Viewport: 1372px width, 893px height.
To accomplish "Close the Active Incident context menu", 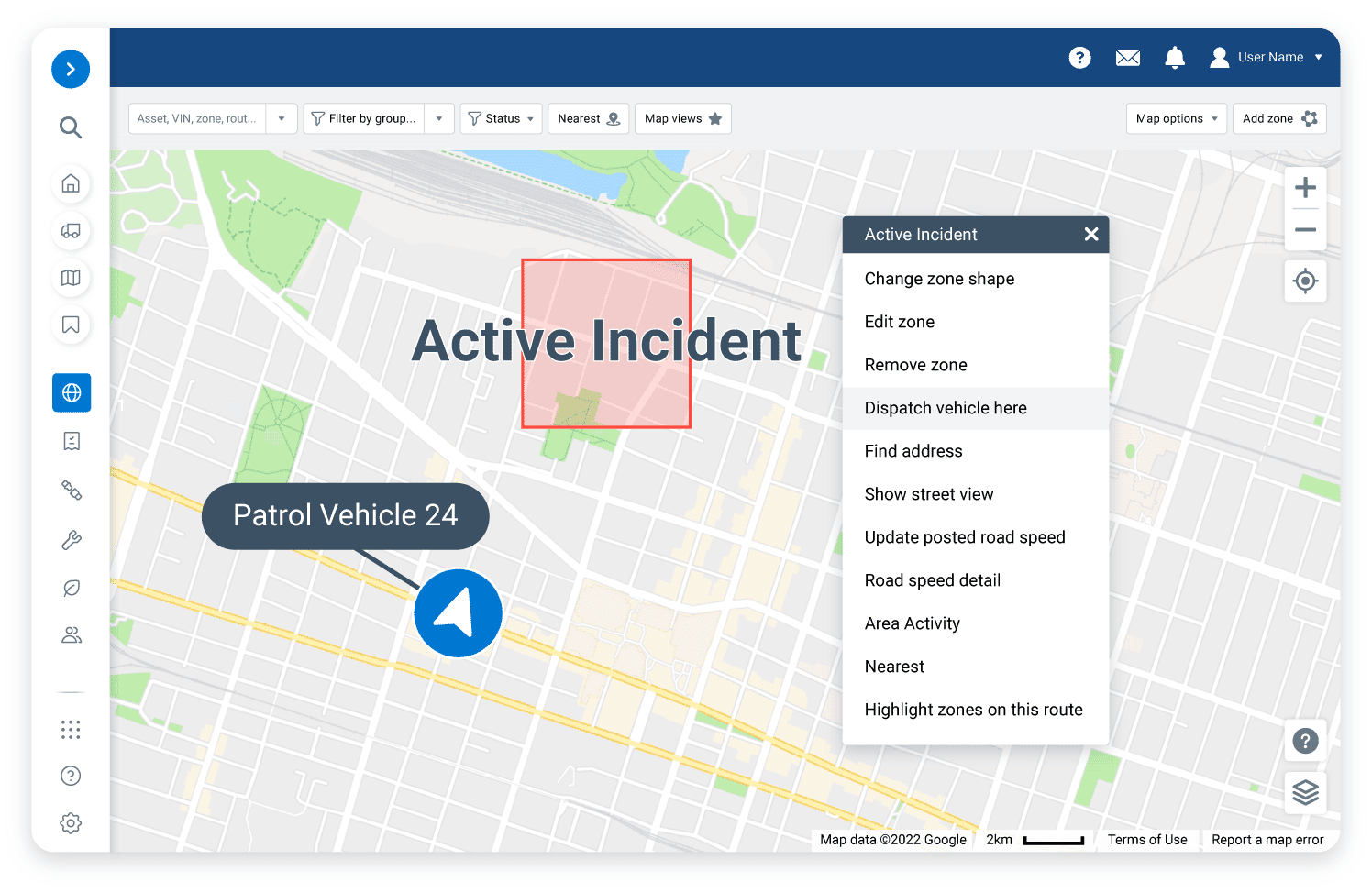I will 1091,235.
